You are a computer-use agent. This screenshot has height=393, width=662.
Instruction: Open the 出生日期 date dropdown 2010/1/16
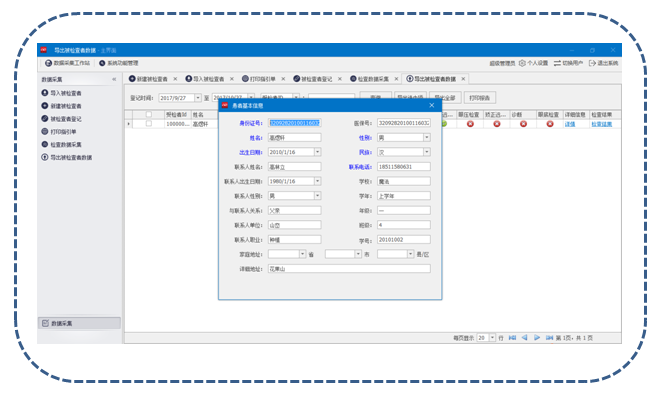[317, 152]
